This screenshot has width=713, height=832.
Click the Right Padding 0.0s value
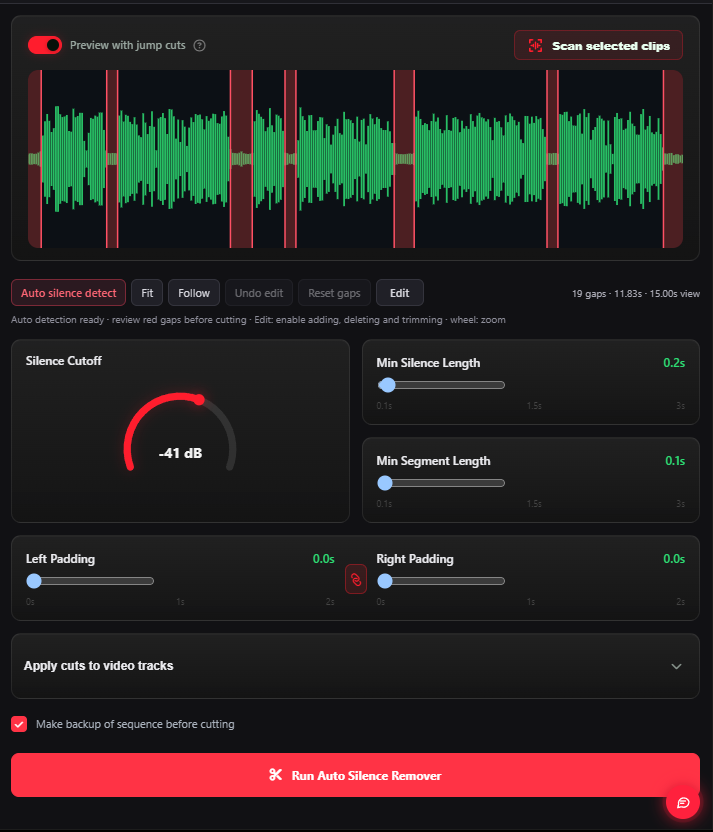[674, 559]
